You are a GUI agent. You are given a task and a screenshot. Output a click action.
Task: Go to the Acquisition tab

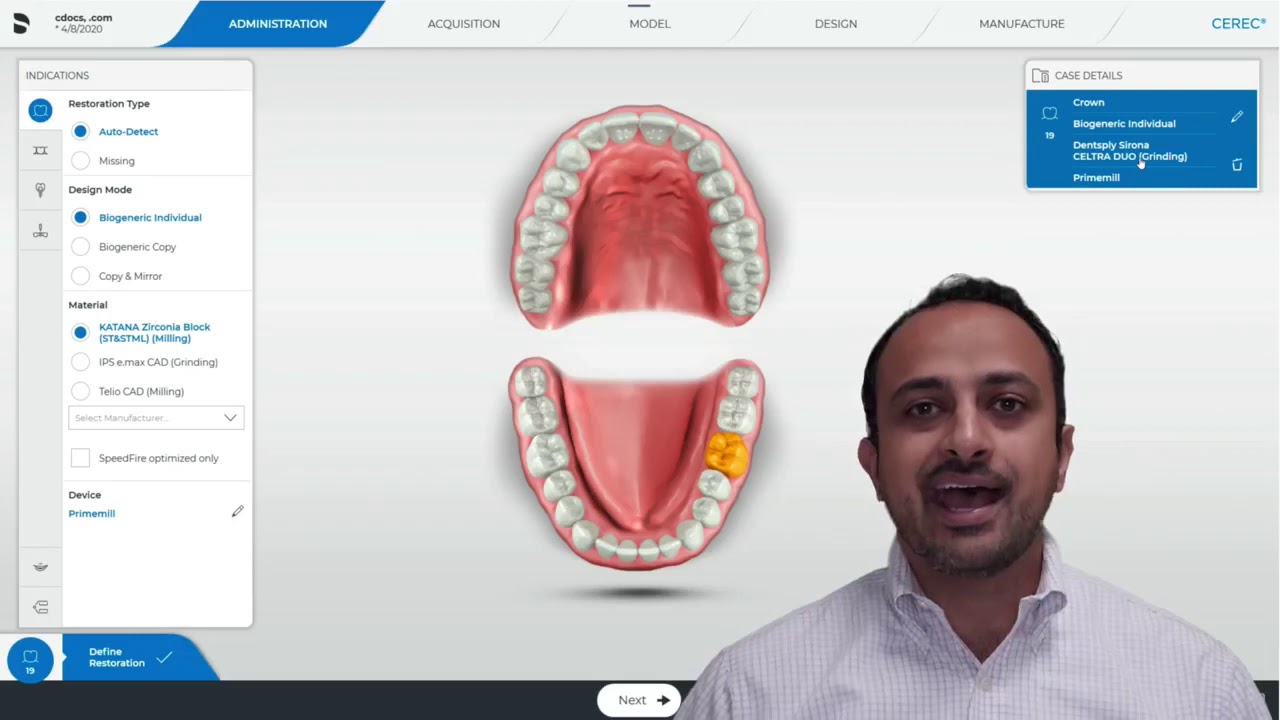coord(464,24)
